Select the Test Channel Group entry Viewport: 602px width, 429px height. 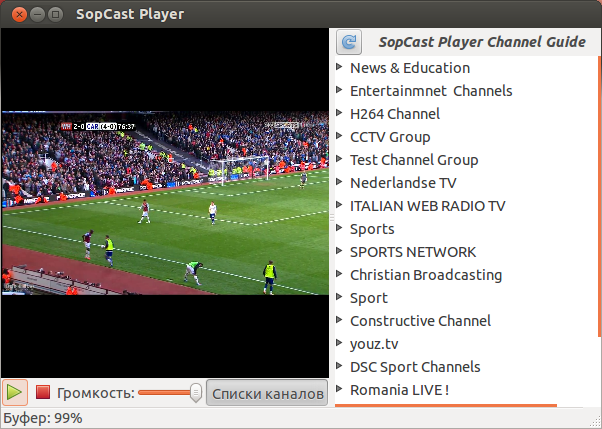pyautogui.click(x=414, y=160)
